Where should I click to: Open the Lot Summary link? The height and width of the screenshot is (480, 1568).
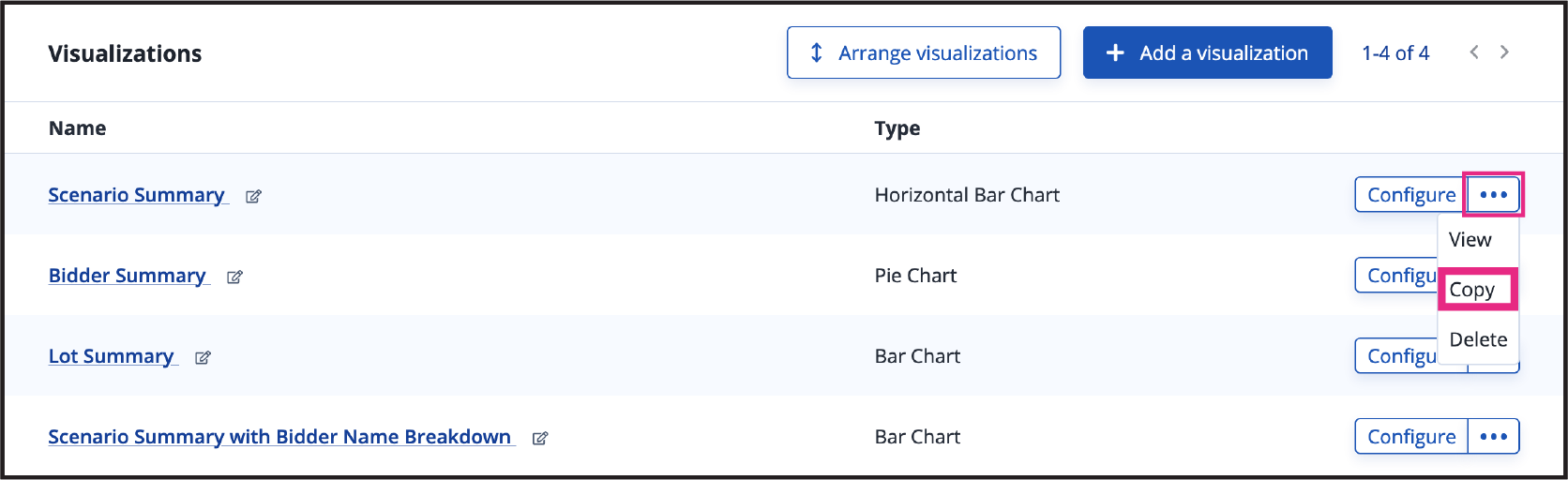click(112, 356)
